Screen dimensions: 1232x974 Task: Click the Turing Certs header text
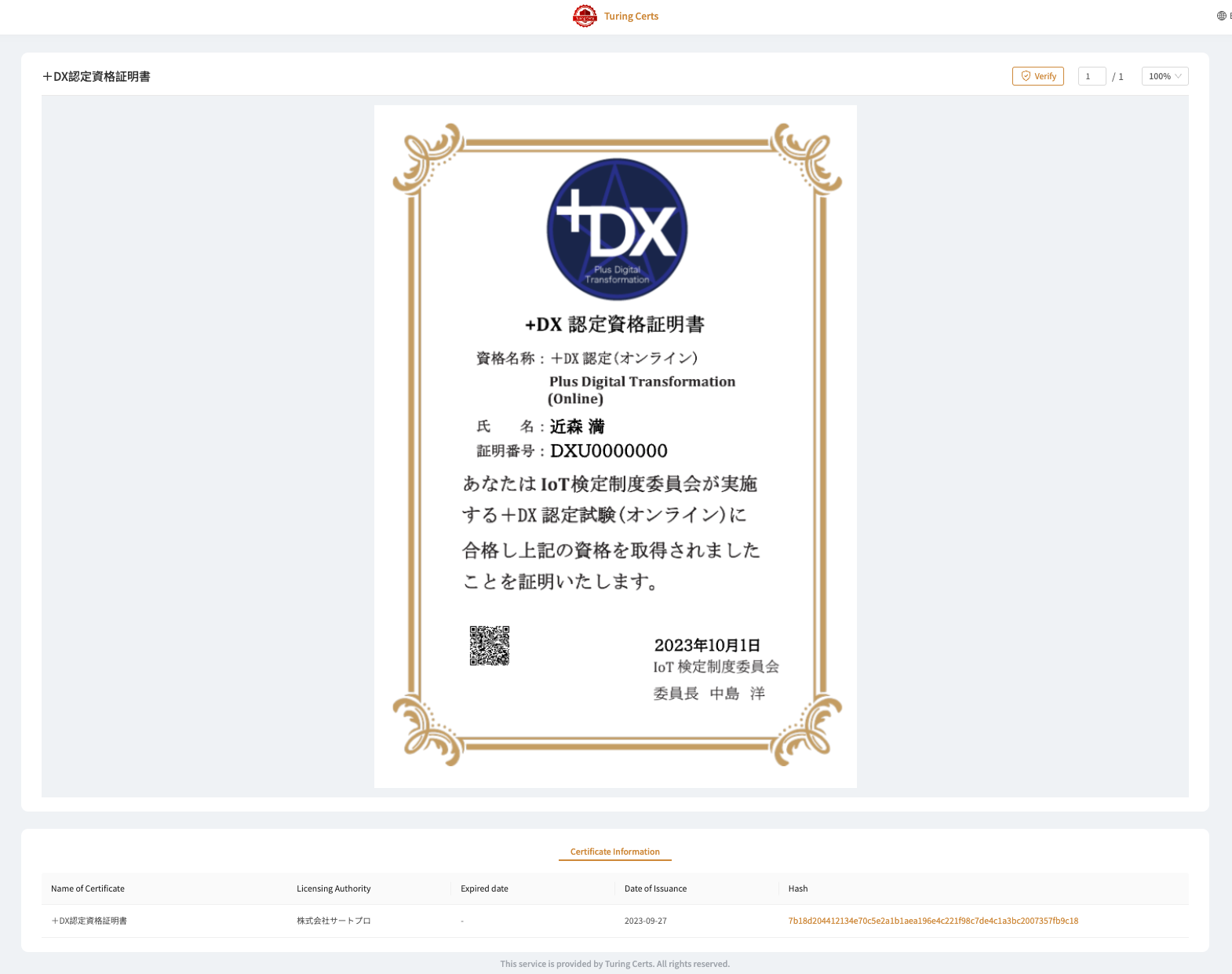coord(631,16)
